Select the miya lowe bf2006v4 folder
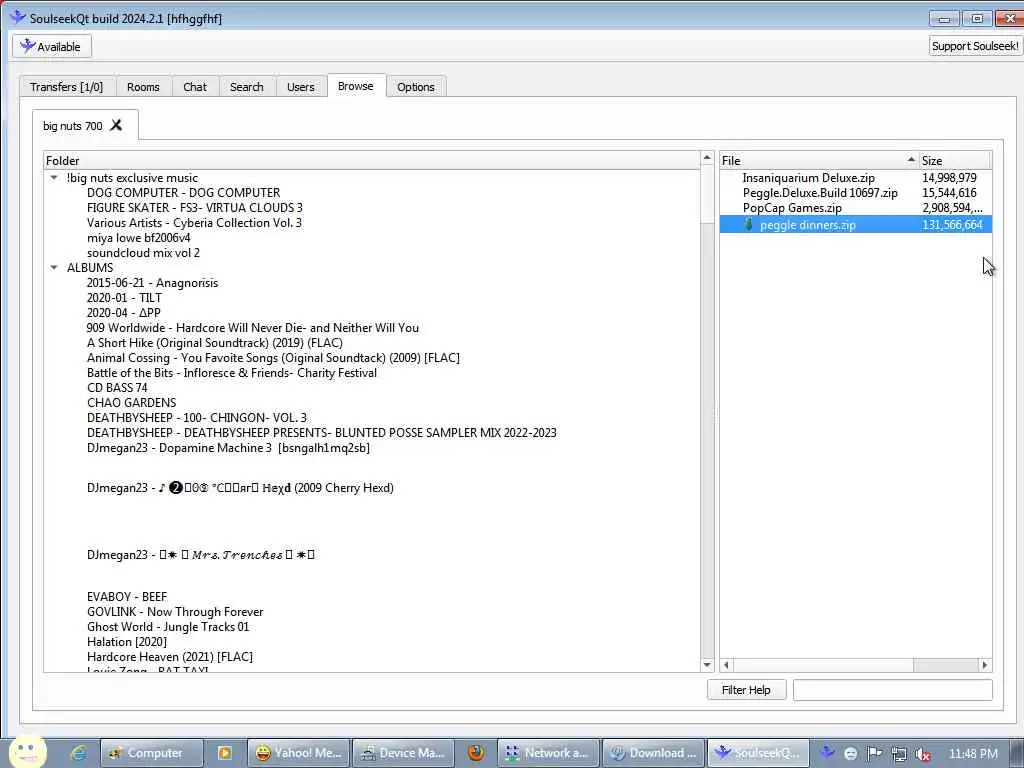This screenshot has height=768, width=1024. [x=138, y=238]
